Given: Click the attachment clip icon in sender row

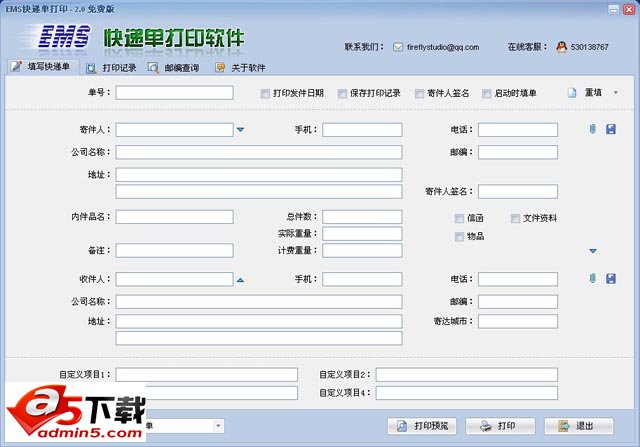Looking at the screenshot, I should pyautogui.click(x=593, y=129).
